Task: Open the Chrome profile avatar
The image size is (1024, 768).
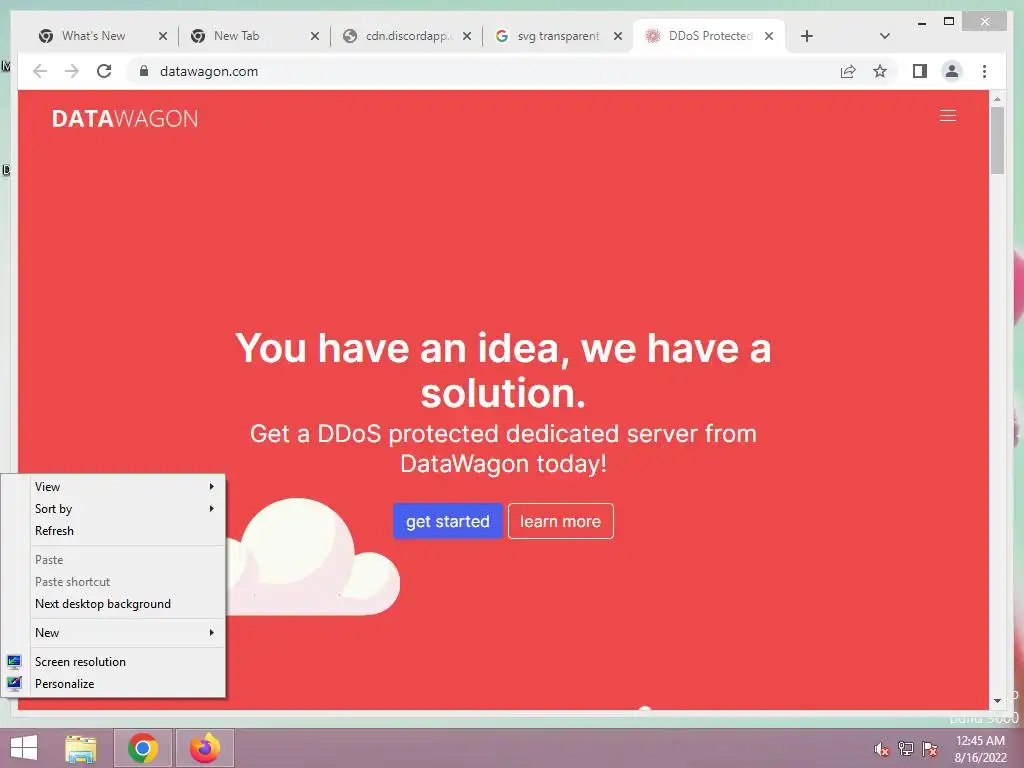Action: (952, 71)
